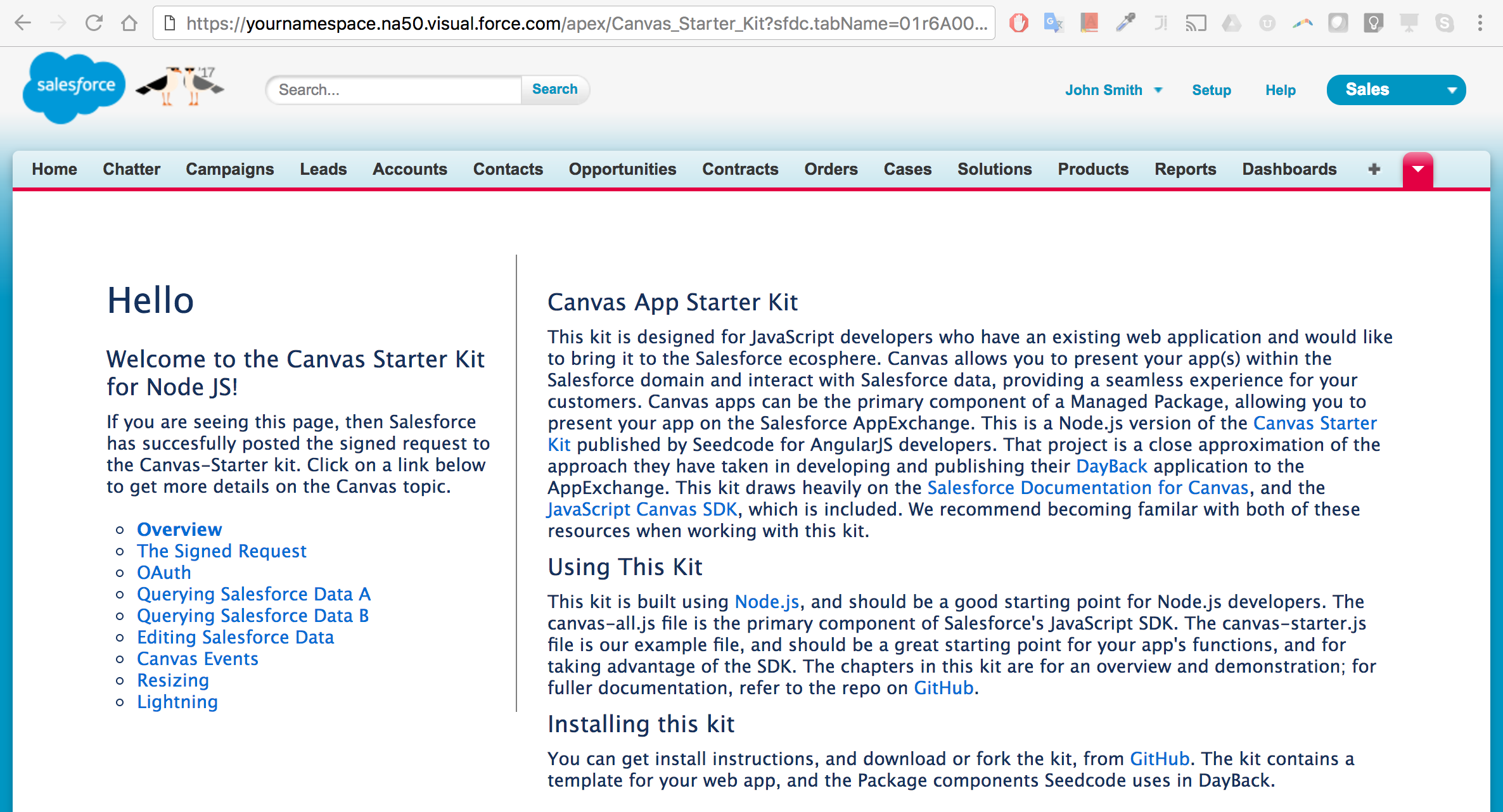Image resolution: width=1503 pixels, height=812 pixels.
Task: Open the Overview chapter link
Action: (x=179, y=530)
